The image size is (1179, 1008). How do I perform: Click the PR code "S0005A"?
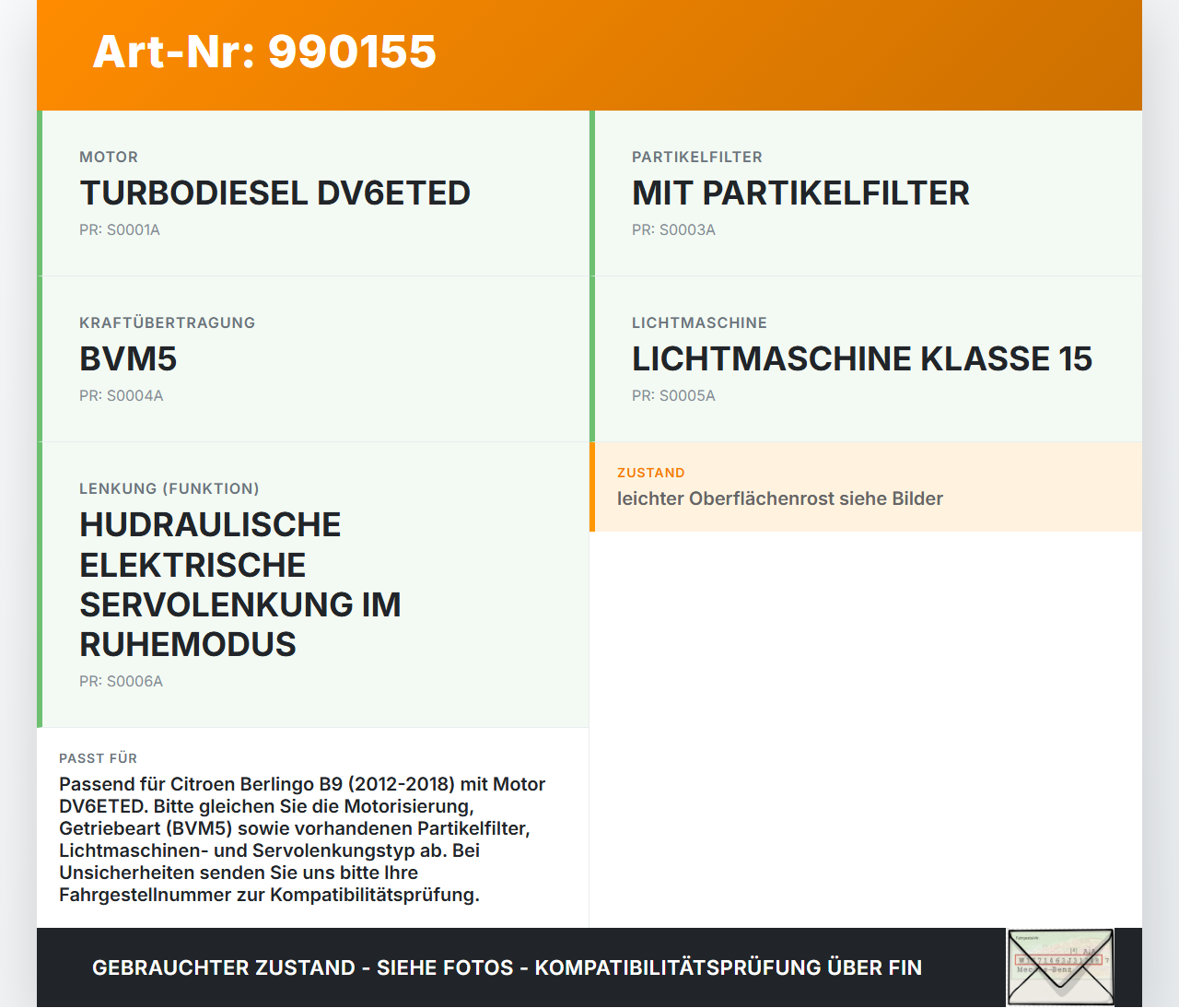[x=687, y=396]
